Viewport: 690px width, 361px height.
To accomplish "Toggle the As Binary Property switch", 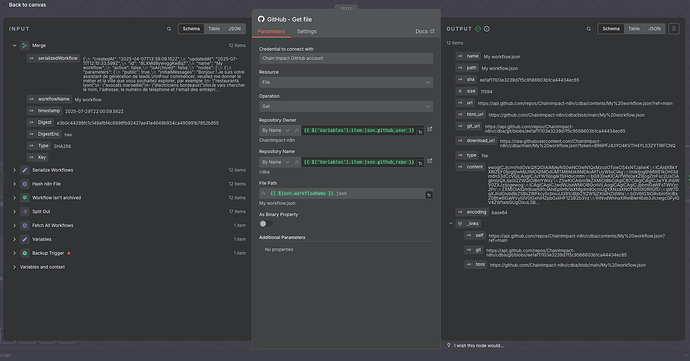I will 265,224.
